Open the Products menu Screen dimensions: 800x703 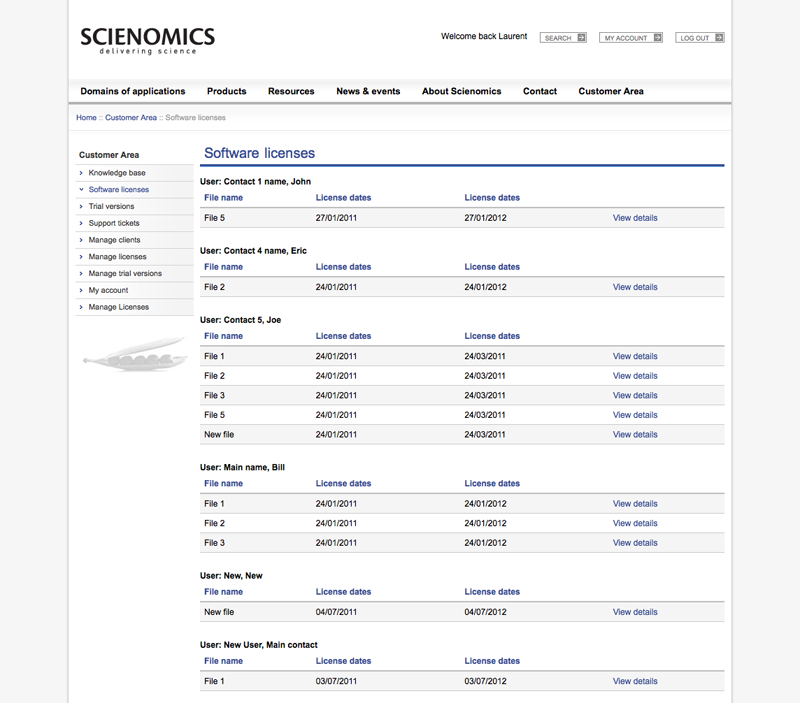tap(227, 91)
